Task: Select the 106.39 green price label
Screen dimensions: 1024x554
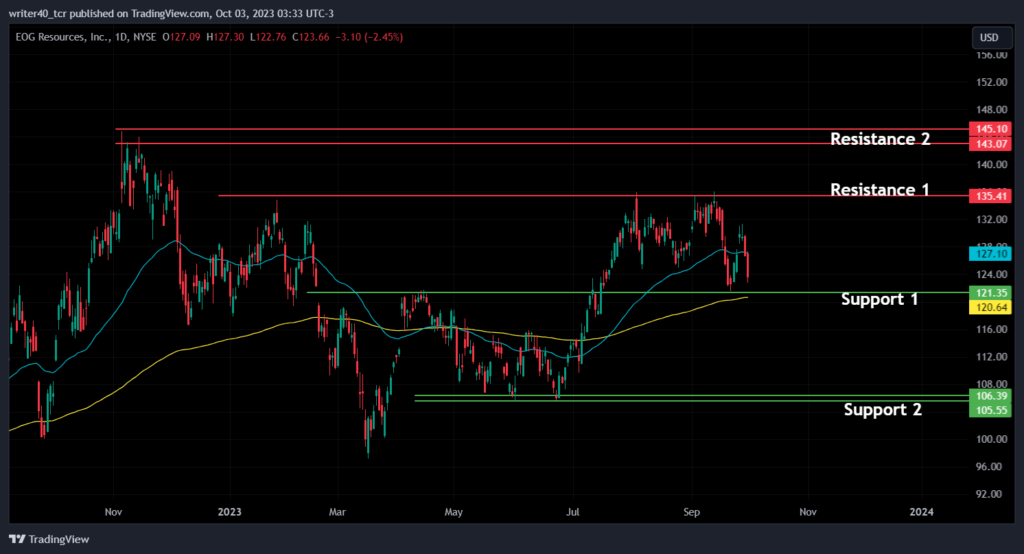Action: coord(990,396)
